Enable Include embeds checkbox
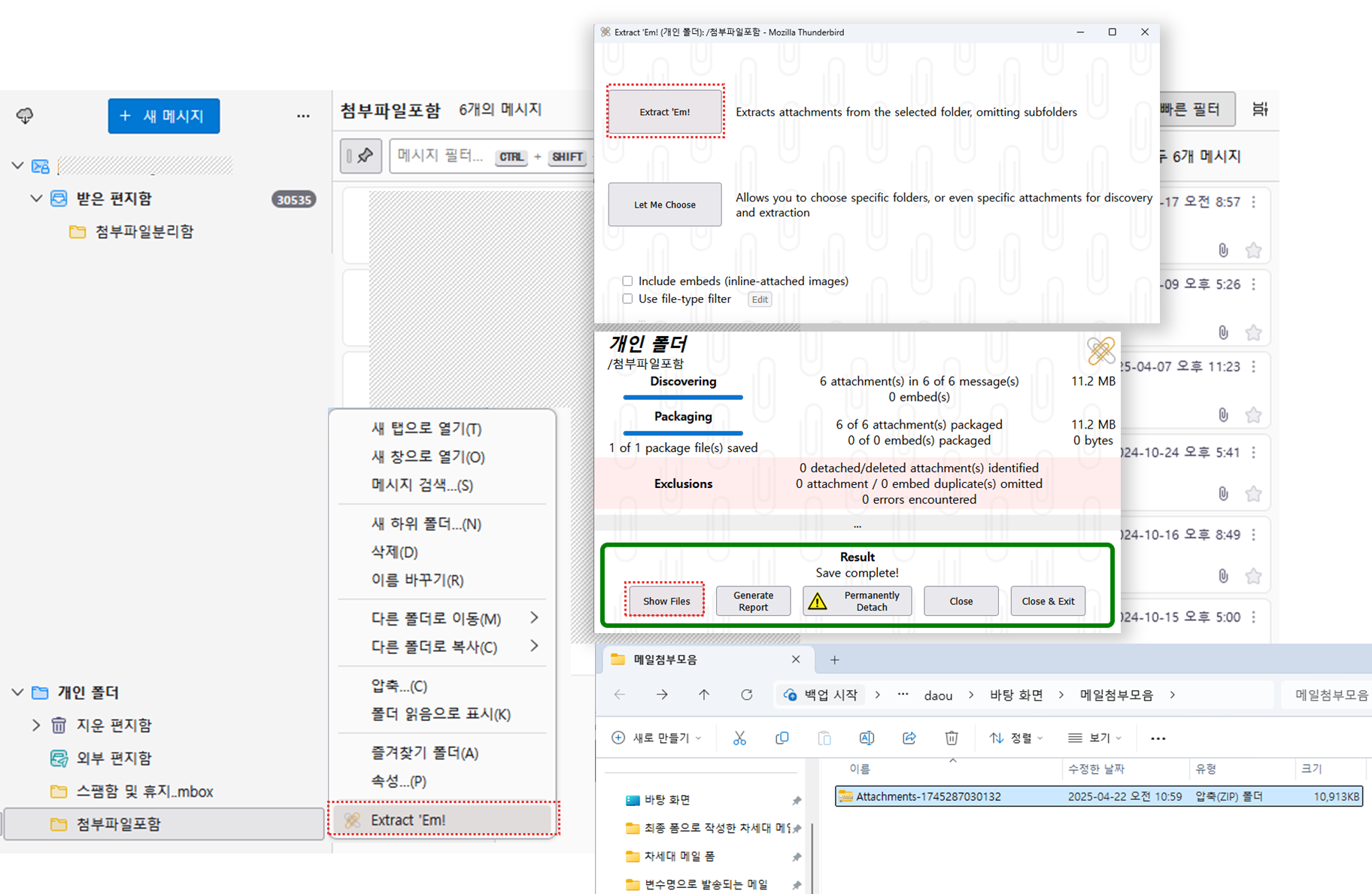Screen dimensions: 1372x894 click(x=627, y=281)
